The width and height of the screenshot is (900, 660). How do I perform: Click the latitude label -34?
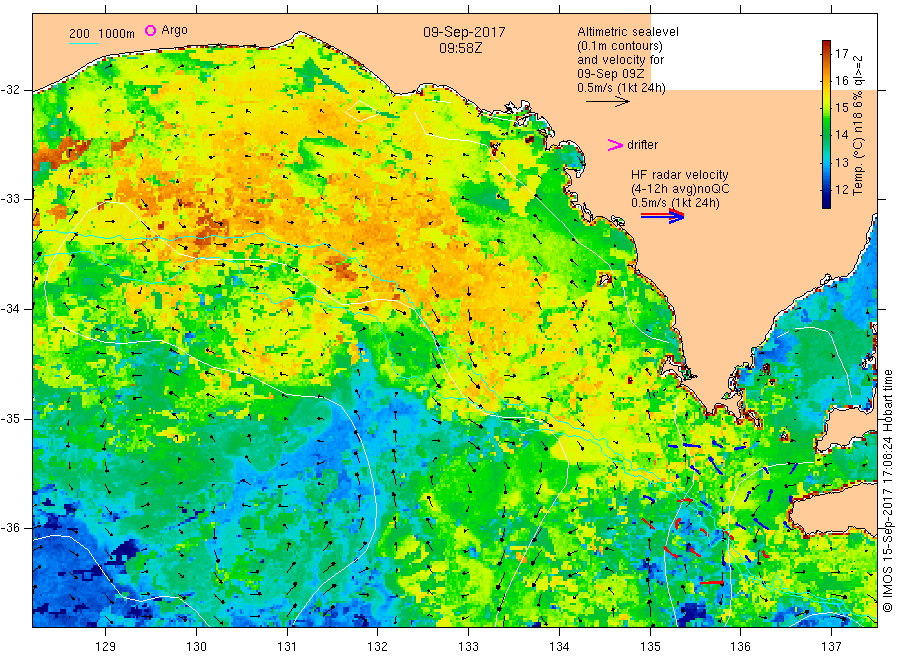point(10,309)
